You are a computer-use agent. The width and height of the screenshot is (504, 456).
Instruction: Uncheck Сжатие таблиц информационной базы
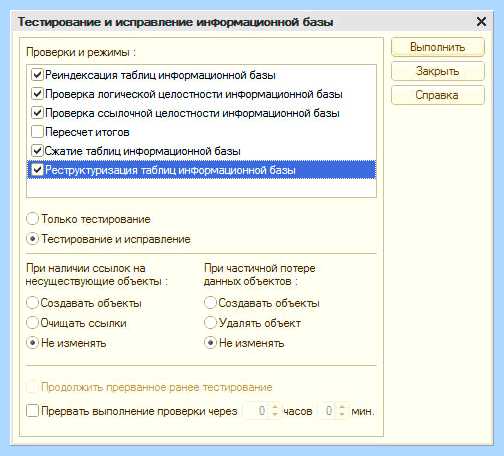pos(37,151)
